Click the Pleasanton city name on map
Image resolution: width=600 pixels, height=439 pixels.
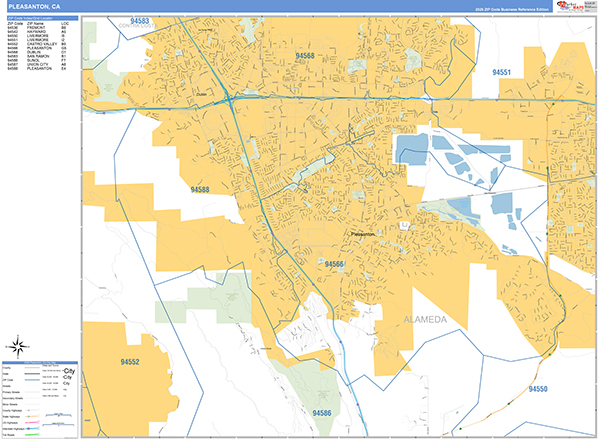363,233
